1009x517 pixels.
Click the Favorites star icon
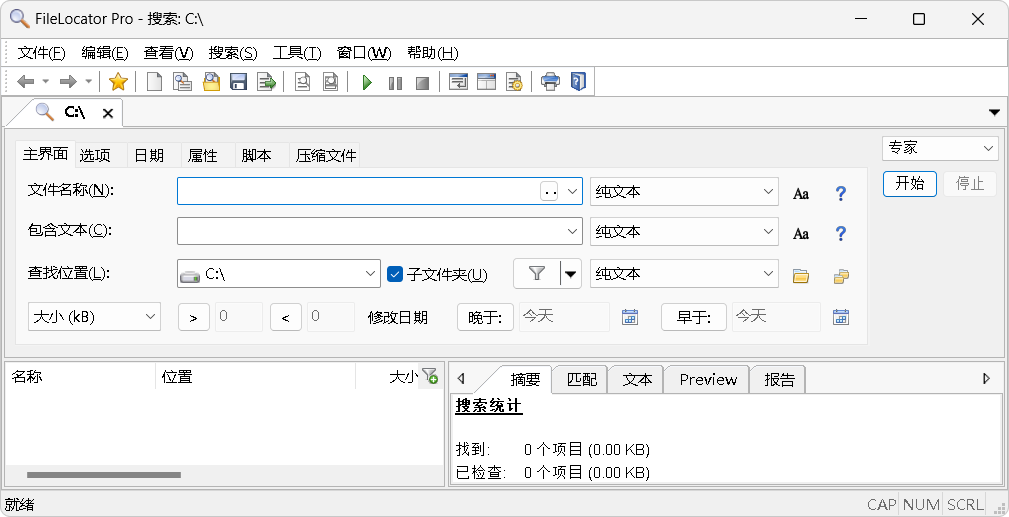pos(118,82)
